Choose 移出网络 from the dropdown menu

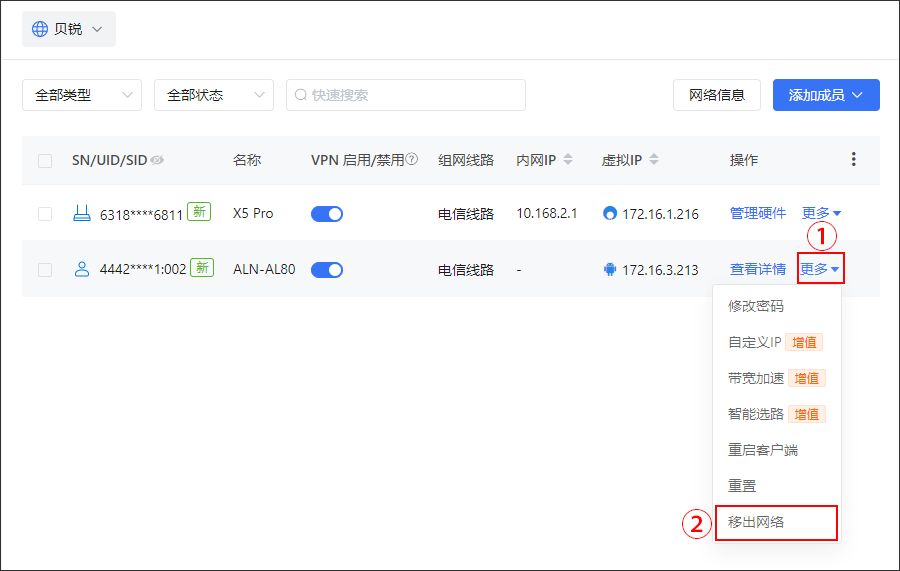click(777, 522)
